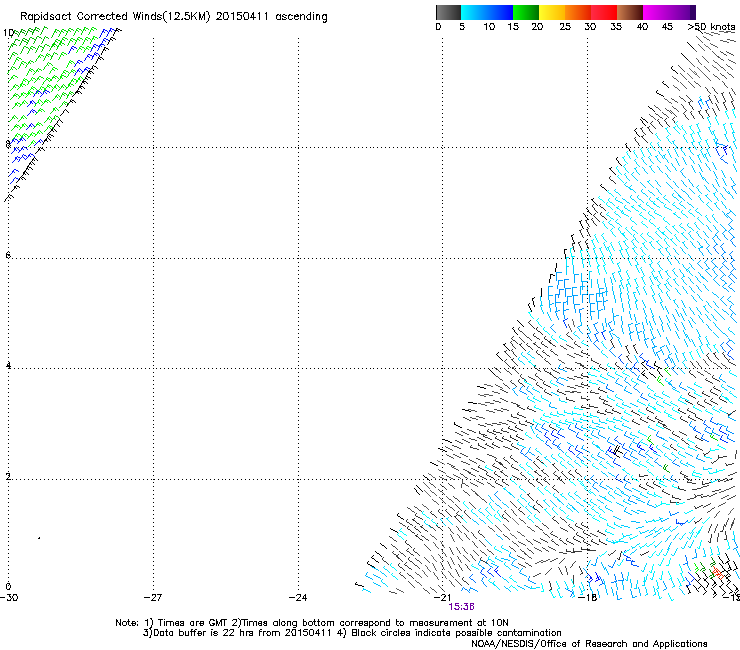This screenshot has width=740, height=650.
Task: Click the purple '15:36' time label
Action: pos(461,607)
